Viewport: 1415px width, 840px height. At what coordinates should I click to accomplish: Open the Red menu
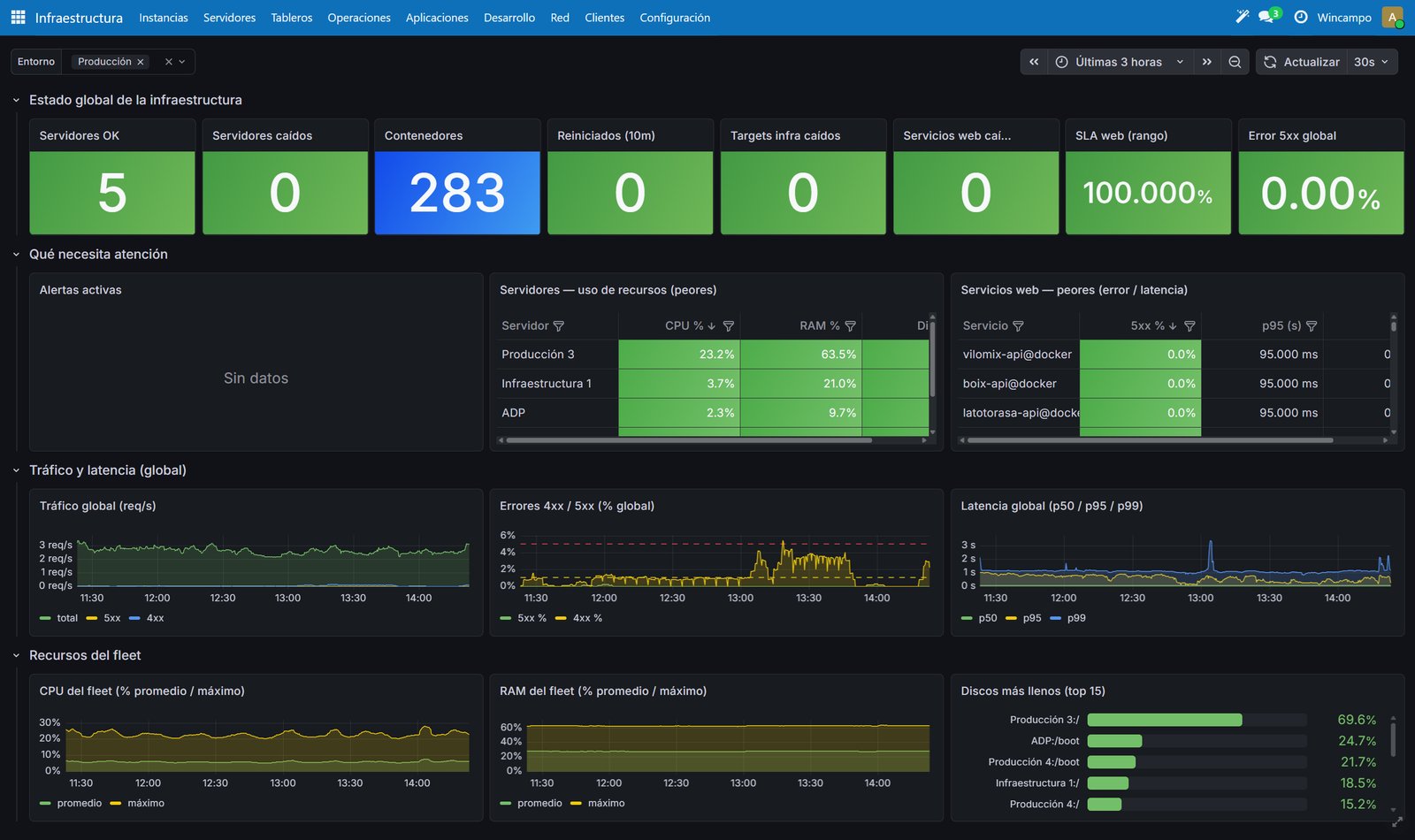[x=560, y=18]
